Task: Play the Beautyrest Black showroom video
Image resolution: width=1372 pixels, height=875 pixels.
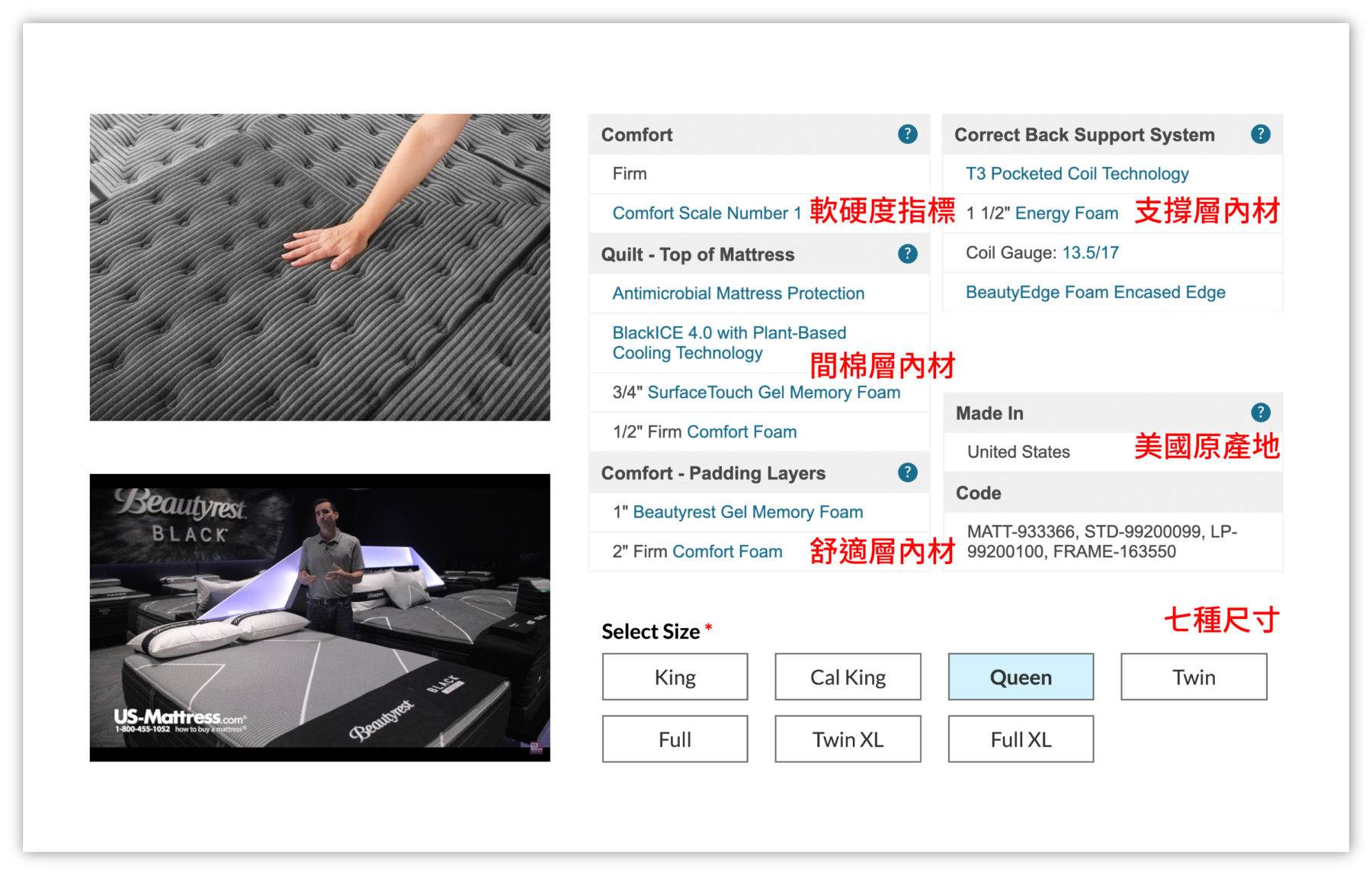Action: tap(320, 617)
